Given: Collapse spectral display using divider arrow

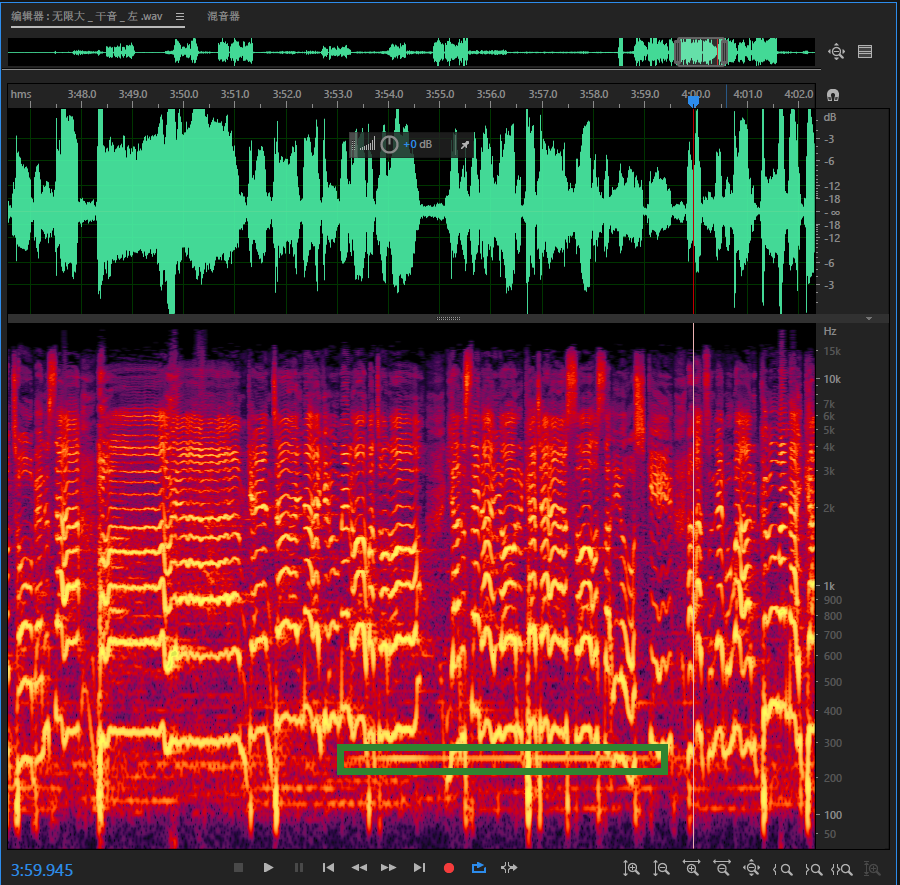Looking at the screenshot, I should coord(869,318).
